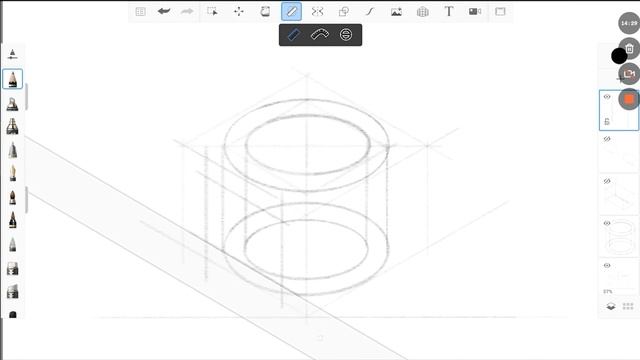640x360 pixels.
Task: Pick the seventh brush in the palette
Action: pos(13,220)
